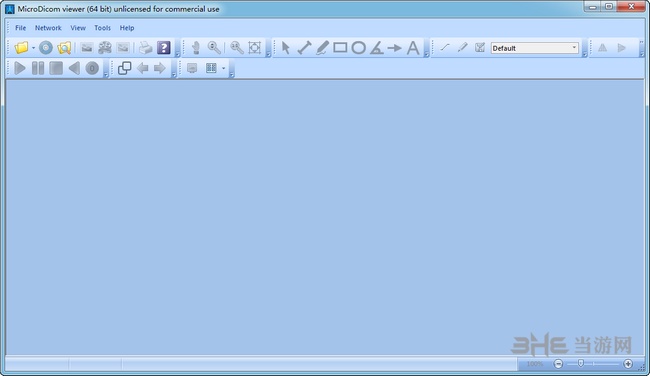Click the 100% zoom level text
The height and width of the screenshot is (376, 650).
pos(535,364)
